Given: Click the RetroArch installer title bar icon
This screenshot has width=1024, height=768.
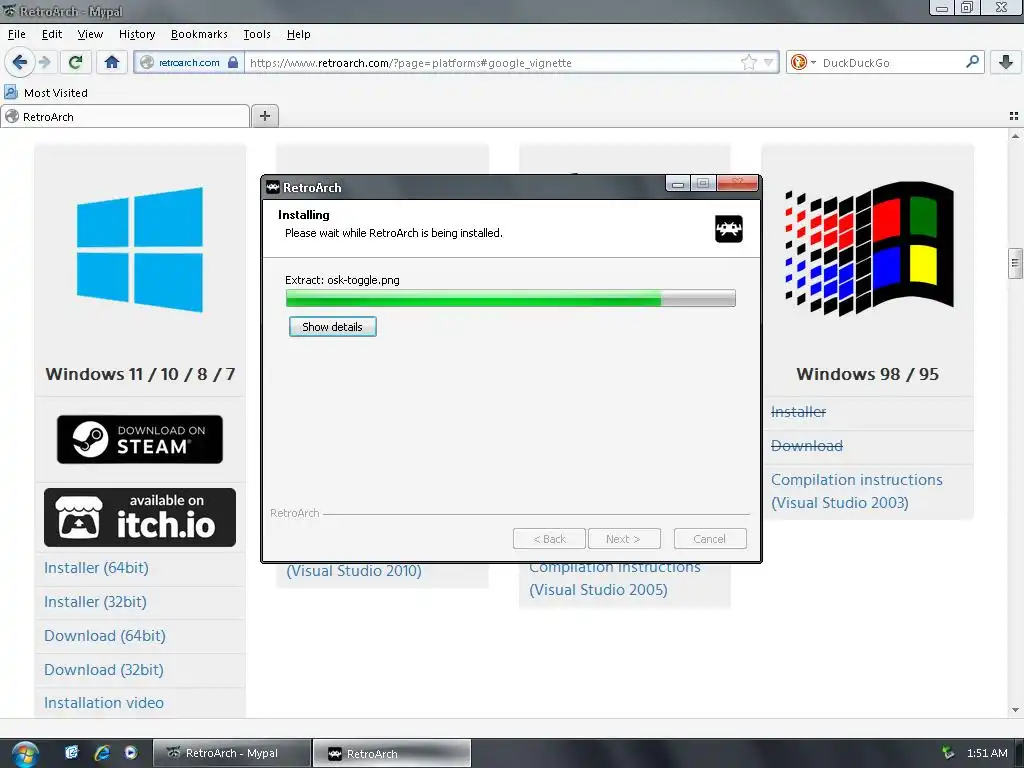Looking at the screenshot, I should 273,187.
